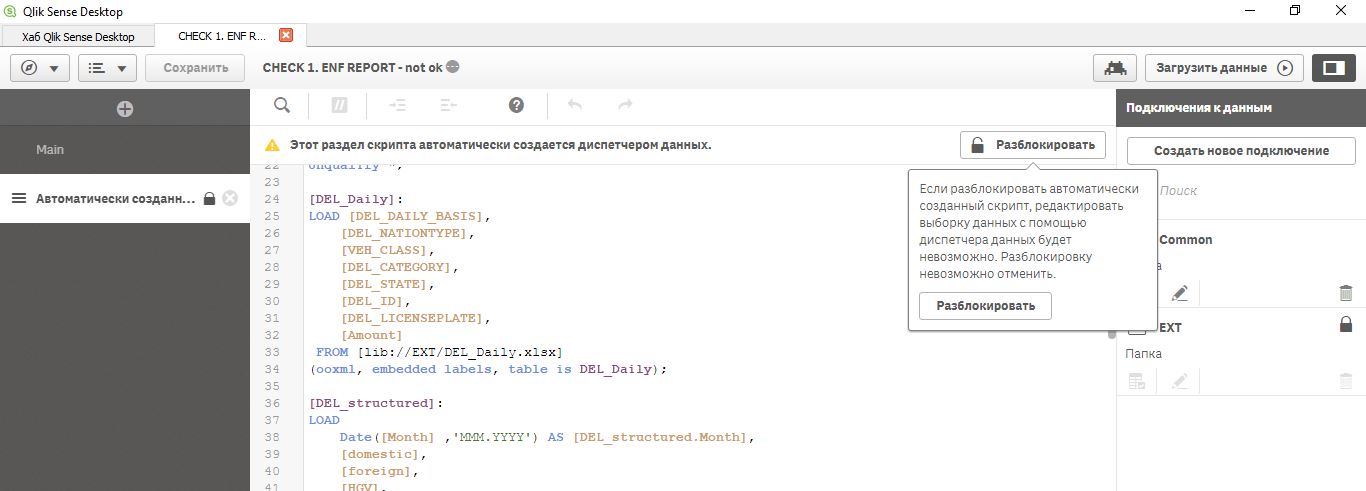
Task: Select the Main script section
Action: pyautogui.click(x=50, y=150)
